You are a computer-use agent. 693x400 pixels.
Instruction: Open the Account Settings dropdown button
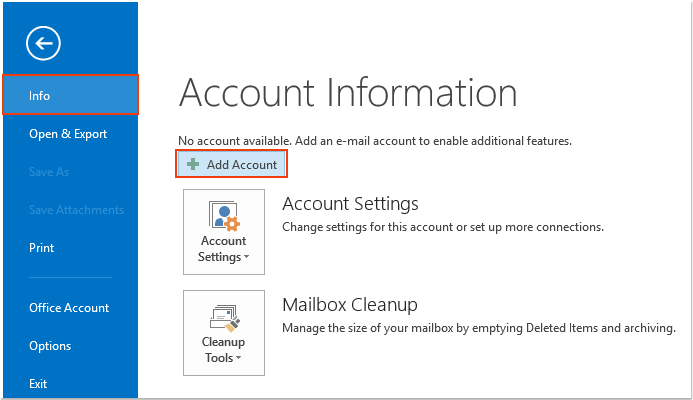[224, 232]
